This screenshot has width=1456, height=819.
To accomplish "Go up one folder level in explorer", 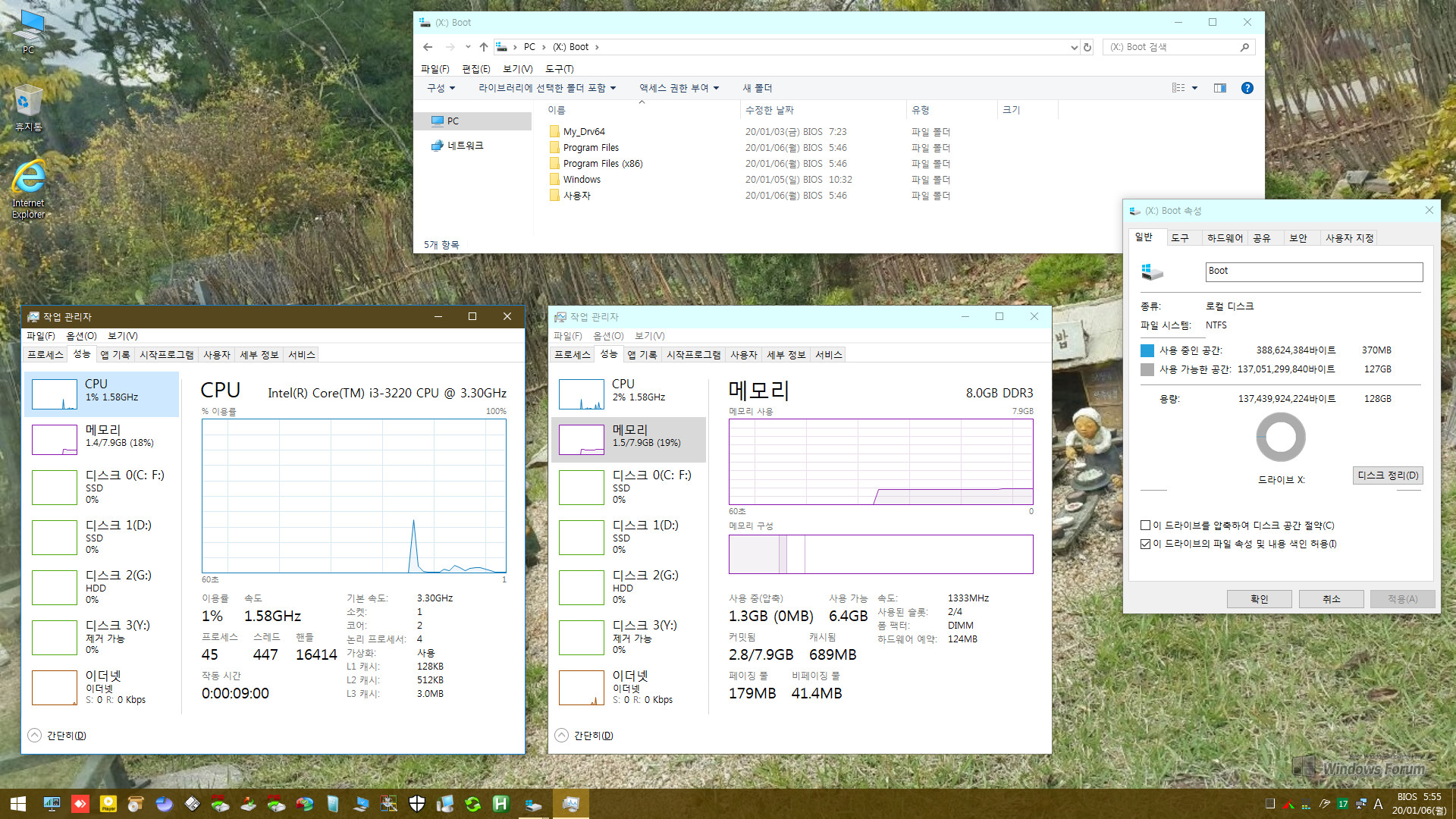I will tap(484, 47).
